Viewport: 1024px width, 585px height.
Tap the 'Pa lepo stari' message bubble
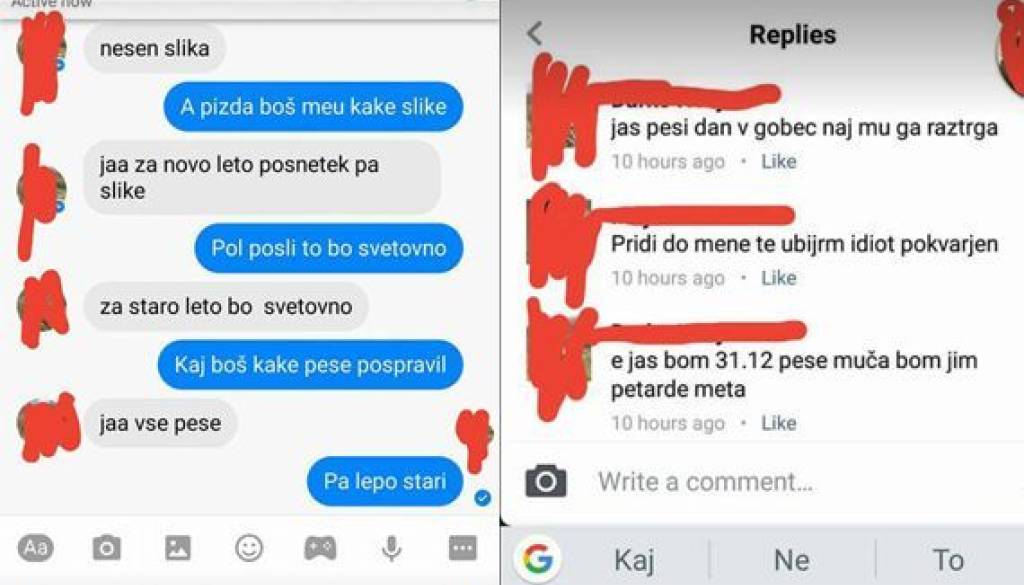coord(385,481)
